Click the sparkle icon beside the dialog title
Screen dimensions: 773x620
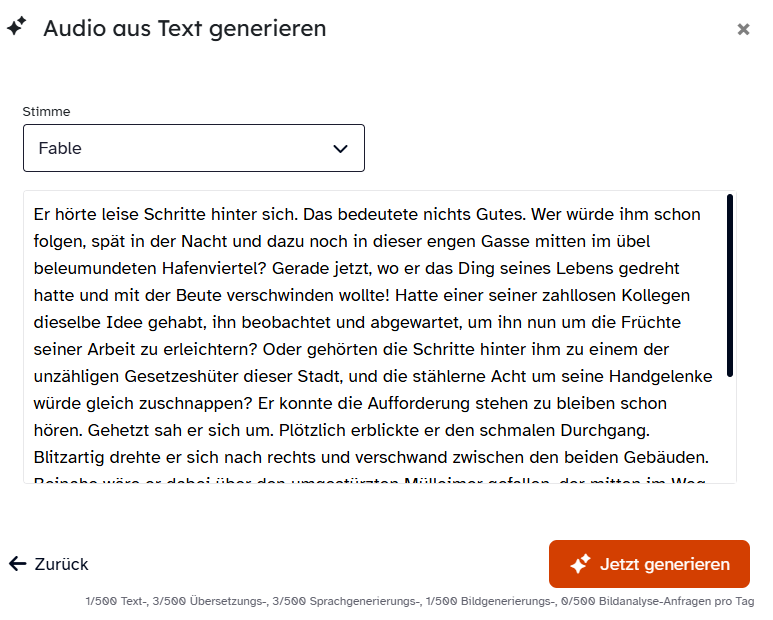[x=16, y=28]
